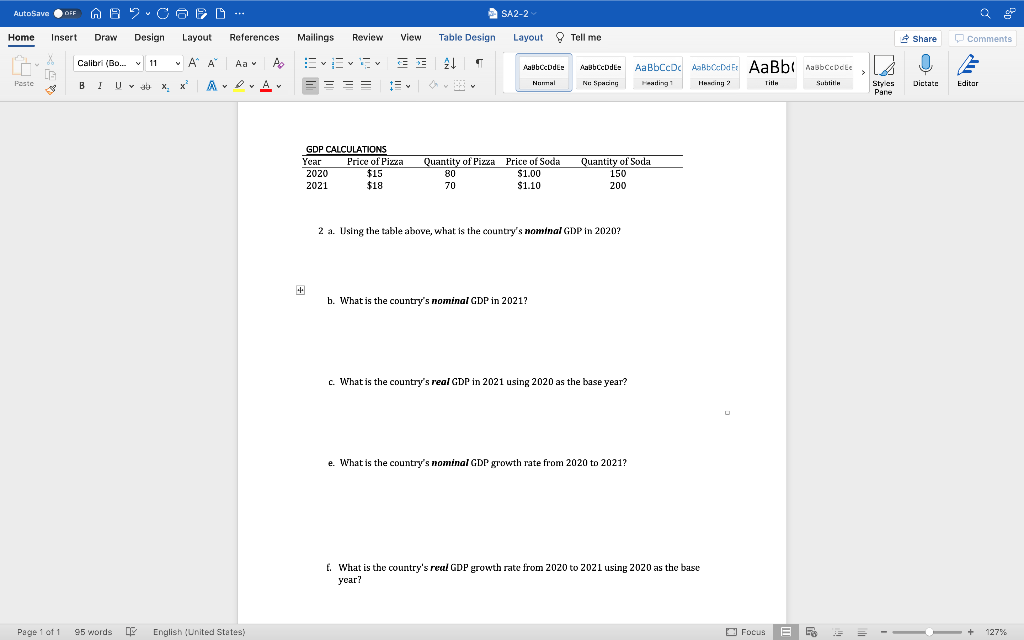The image size is (1024, 640).
Task: Apply text effects to selection
Action: tap(212, 86)
